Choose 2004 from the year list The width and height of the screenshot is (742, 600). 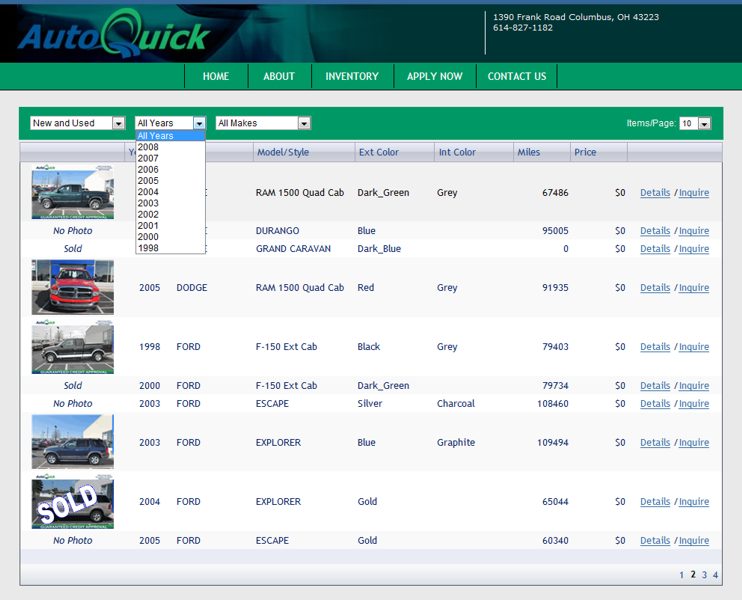click(170, 192)
